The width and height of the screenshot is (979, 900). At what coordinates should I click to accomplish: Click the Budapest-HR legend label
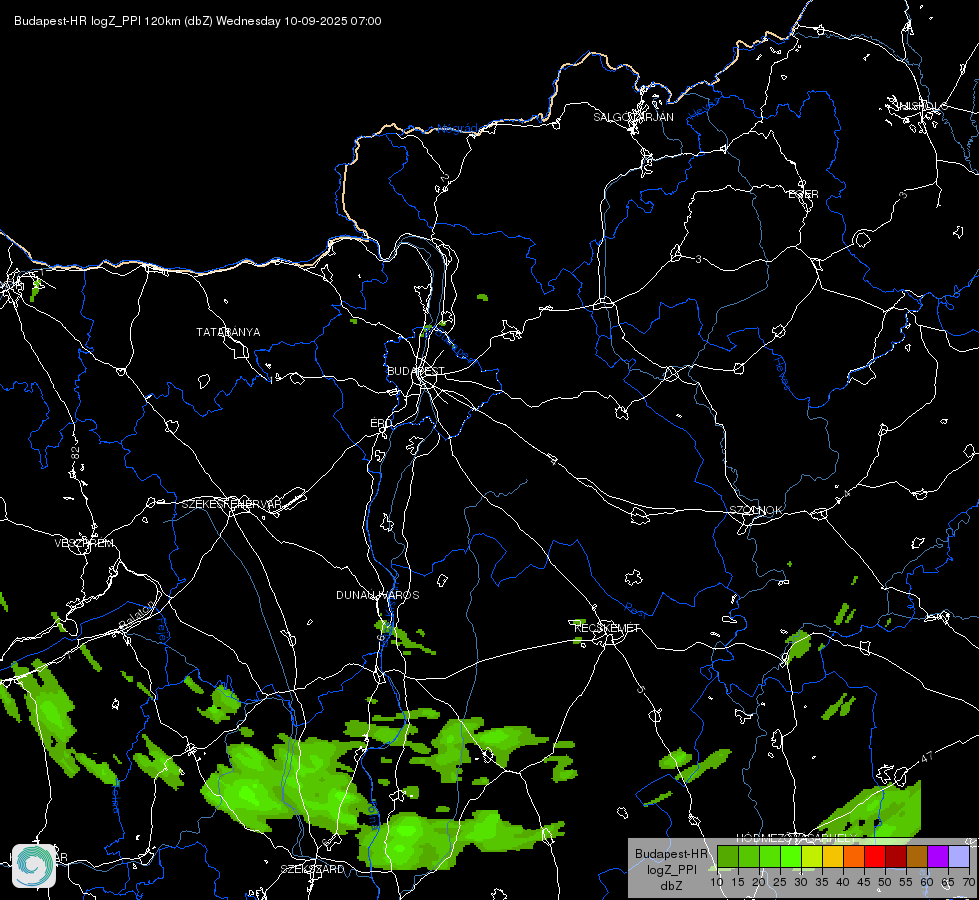pyautogui.click(x=671, y=854)
